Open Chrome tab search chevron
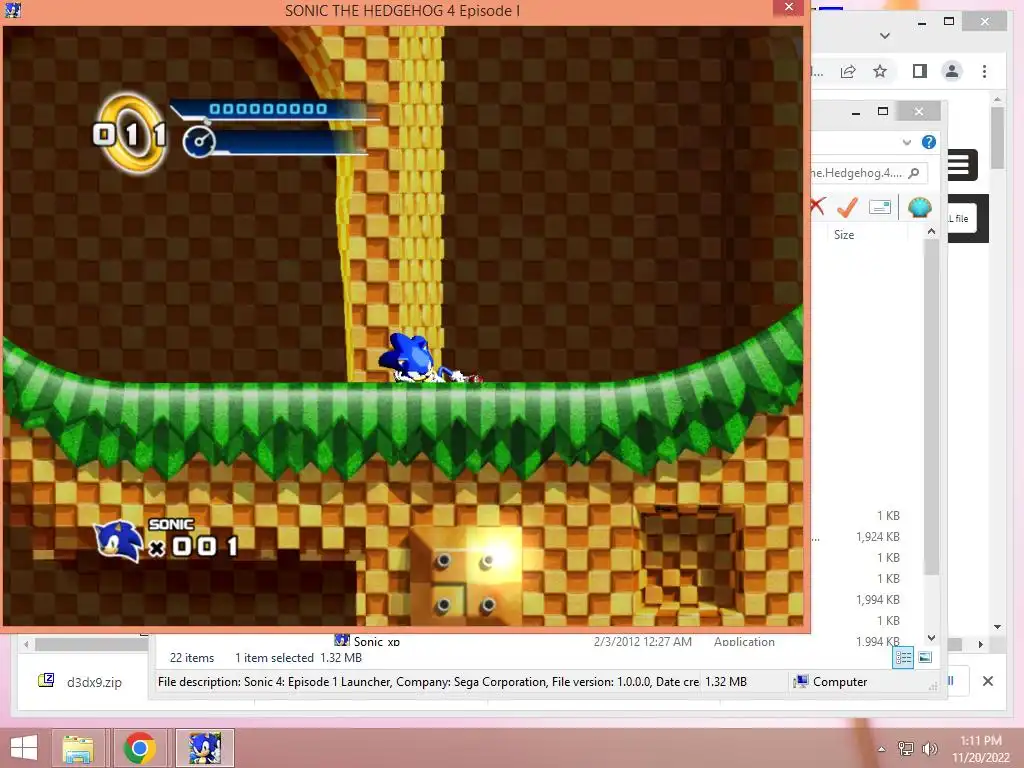 [885, 35]
